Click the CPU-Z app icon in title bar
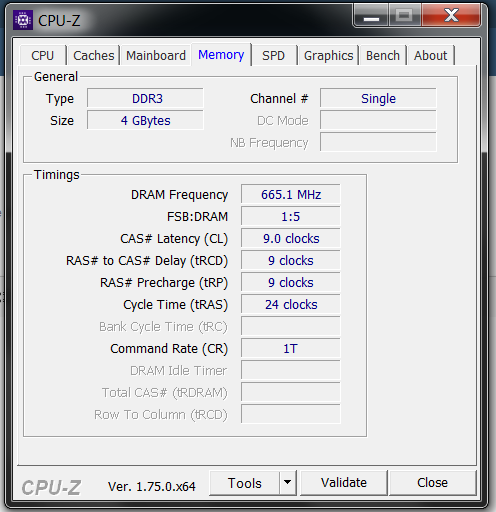The width and height of the screenshot is (496, 512). tap(23, 20)
